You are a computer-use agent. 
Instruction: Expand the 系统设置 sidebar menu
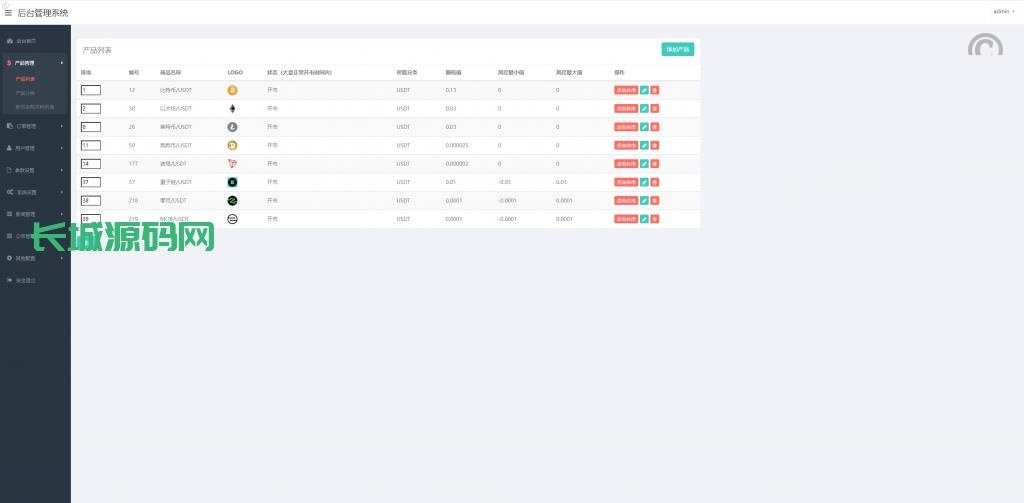[x=28, y=192]
